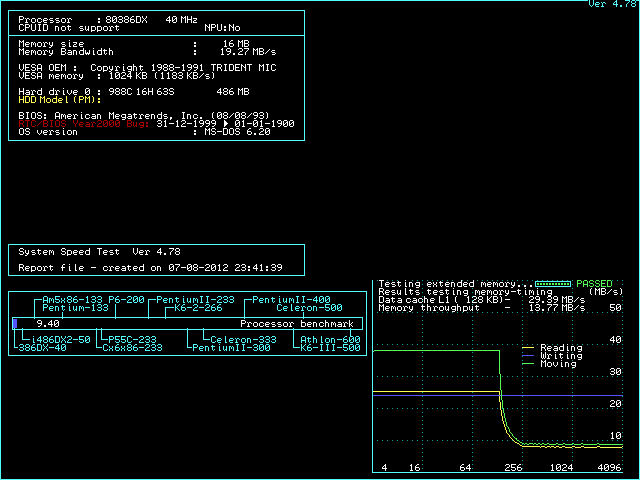Click the memory bandwidth value '19.27 MB/s'
This screenshot has width=640, height=480.
click(x=248, y=52)
